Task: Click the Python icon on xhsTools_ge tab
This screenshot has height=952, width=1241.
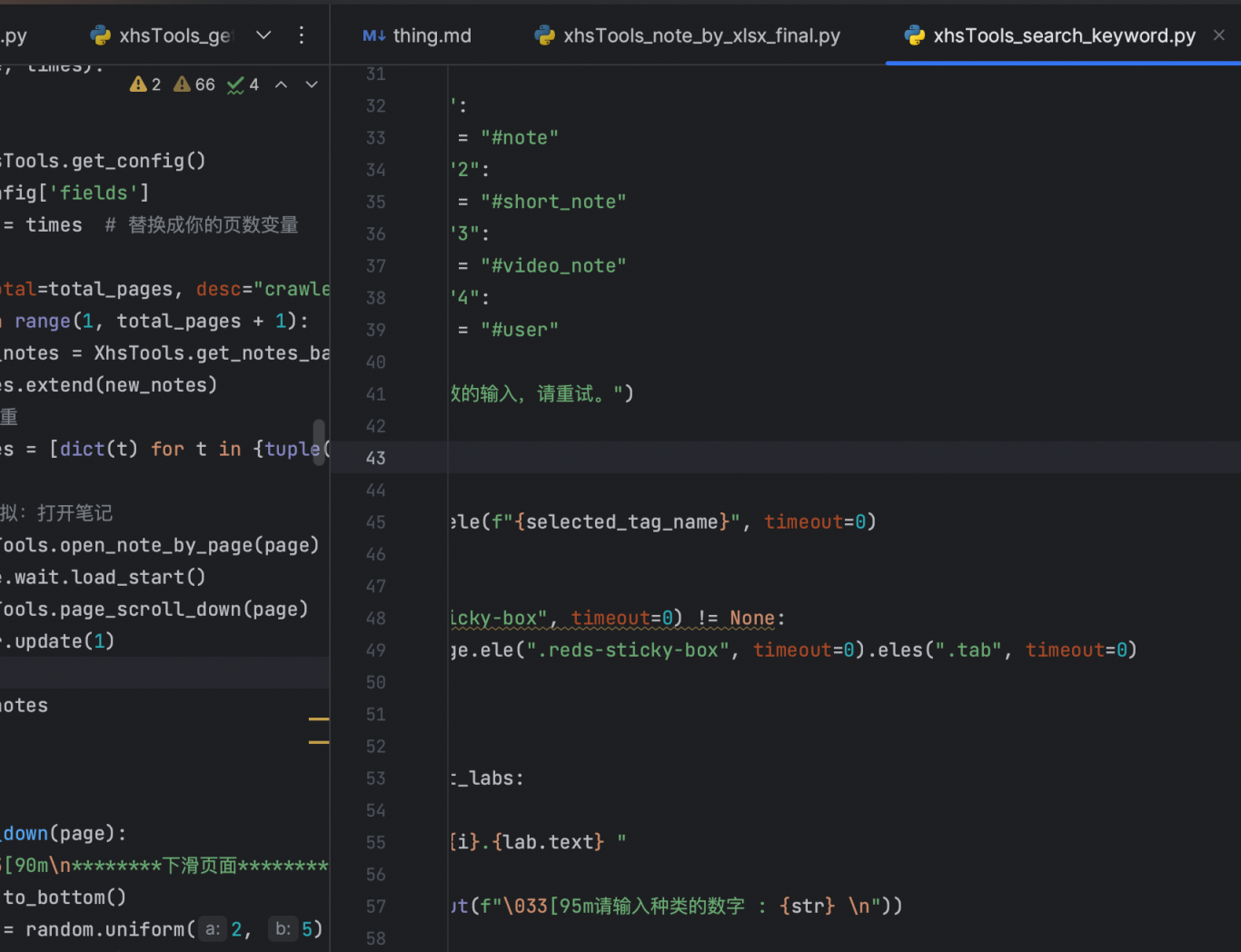Action: [100, 35]
